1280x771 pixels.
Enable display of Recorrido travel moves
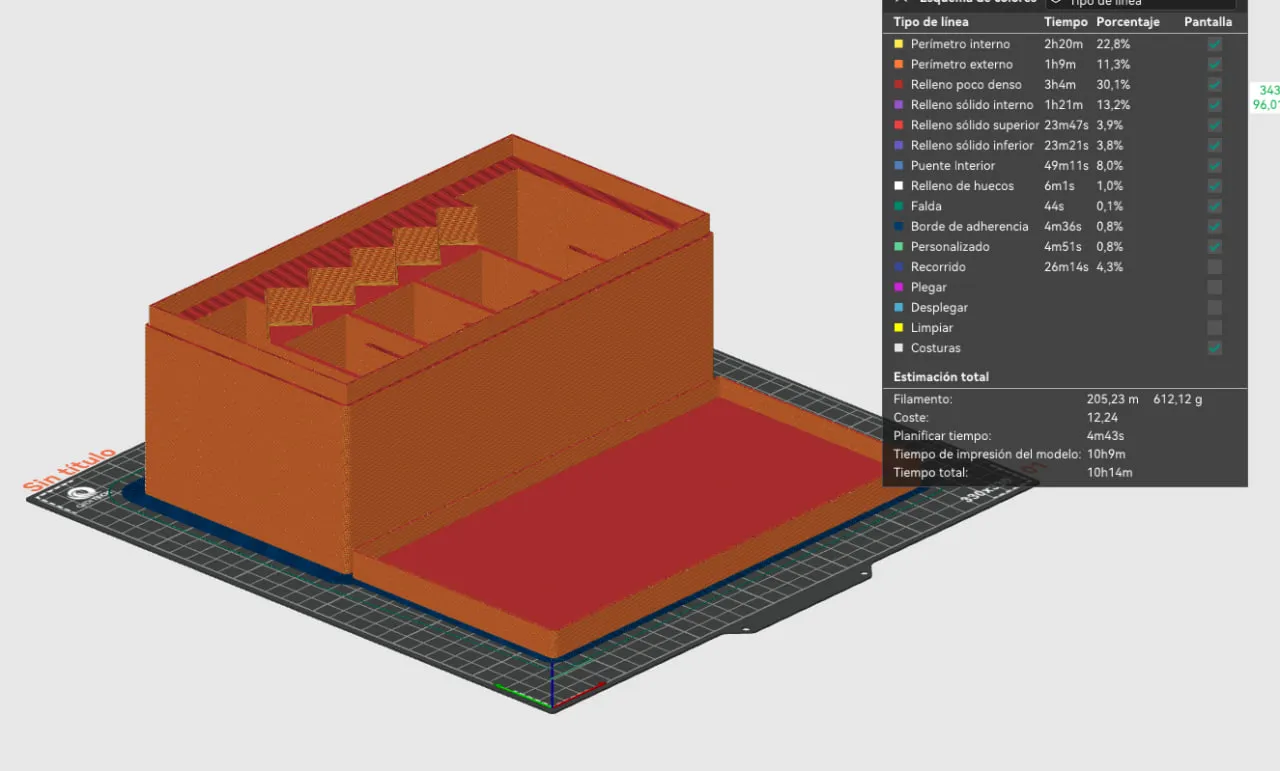(x=1214, y=267)
